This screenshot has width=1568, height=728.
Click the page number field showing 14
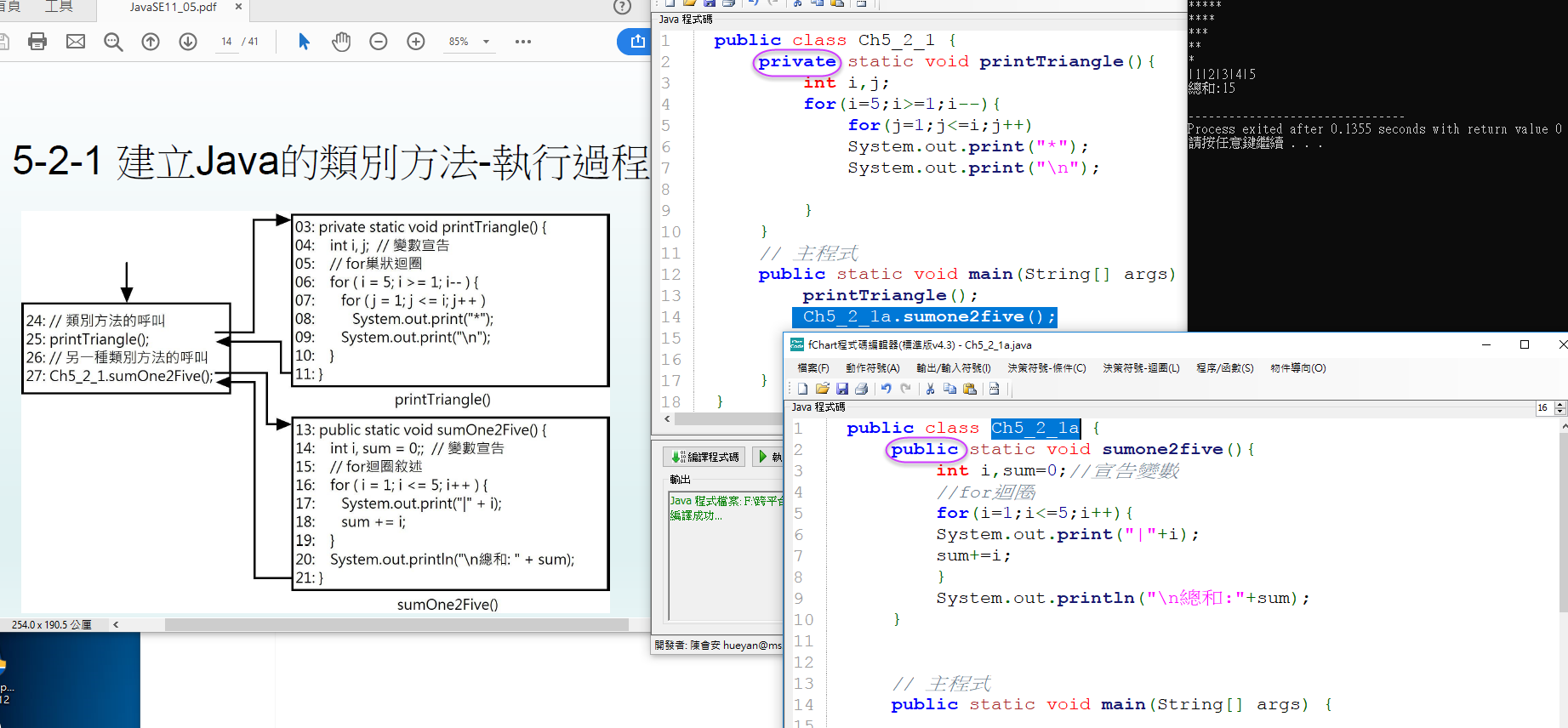click(226, 42)
